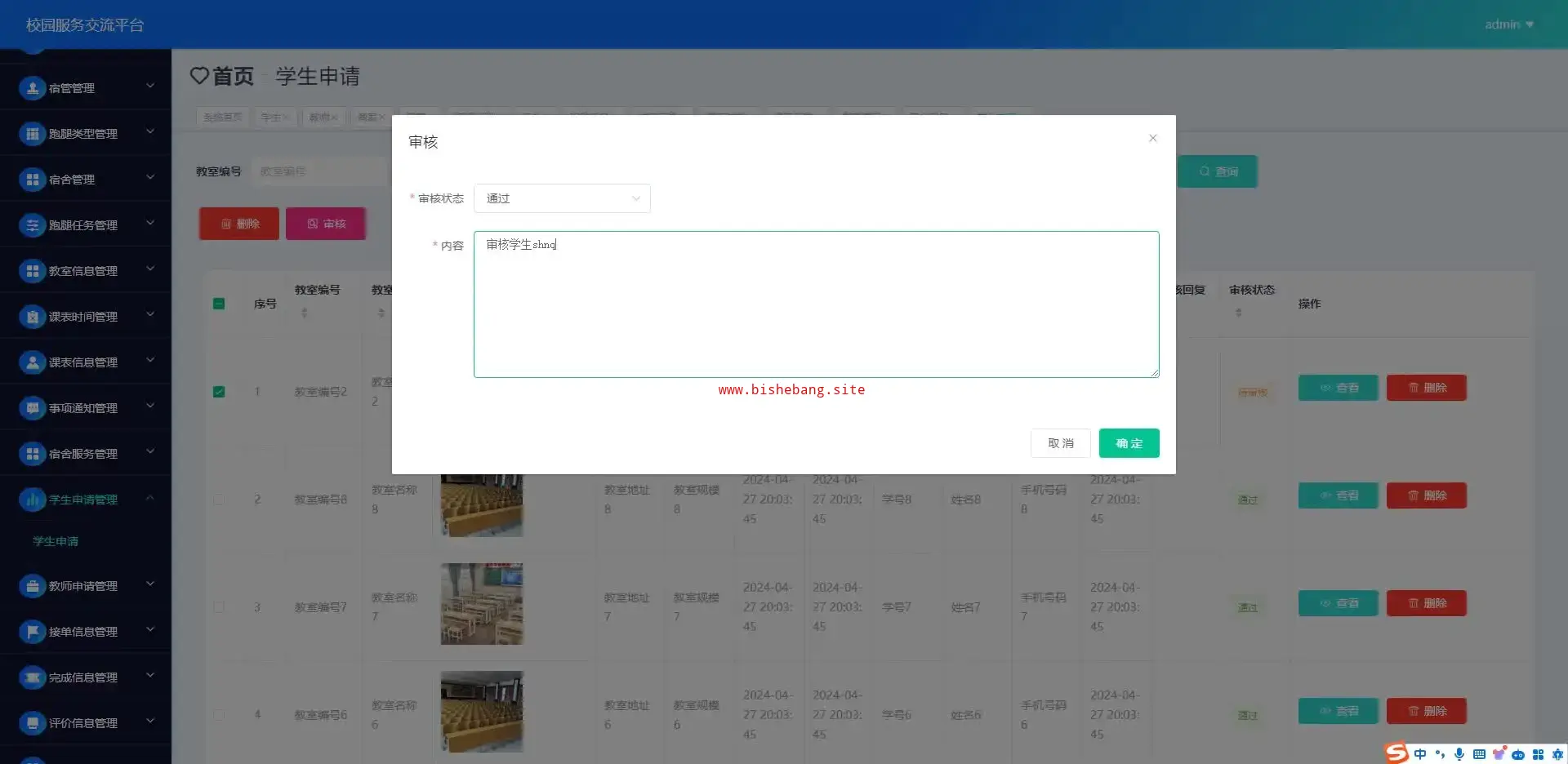Viewport: 1568px width, 764px height.
Task: Click the 事项通知管理 sidebar icon
Action: pyautogui.click(x=32, y=408)
